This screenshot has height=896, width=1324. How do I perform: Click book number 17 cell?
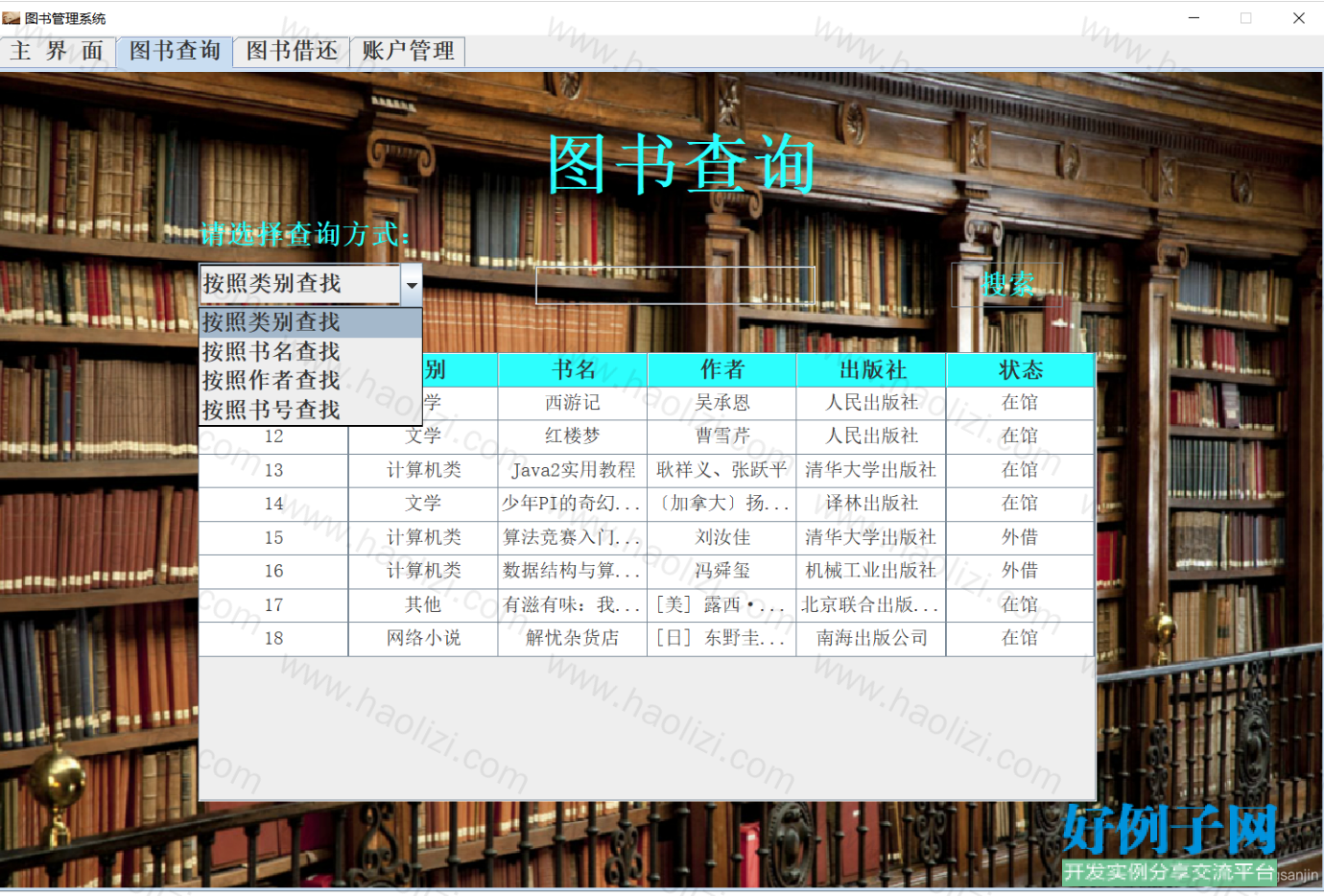pyautogui.click(x=273, y=604)
